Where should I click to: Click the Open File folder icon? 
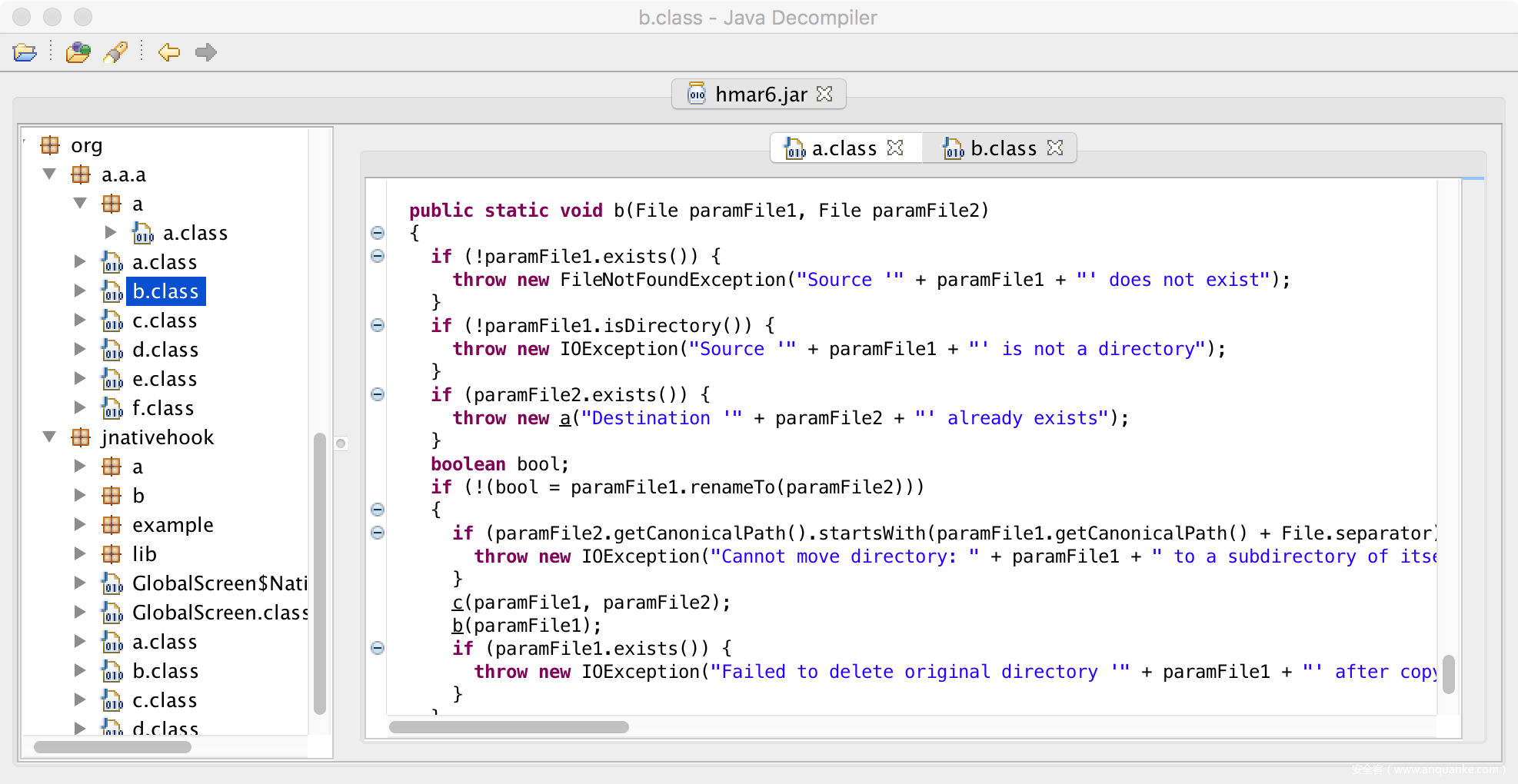pos(25,52)
